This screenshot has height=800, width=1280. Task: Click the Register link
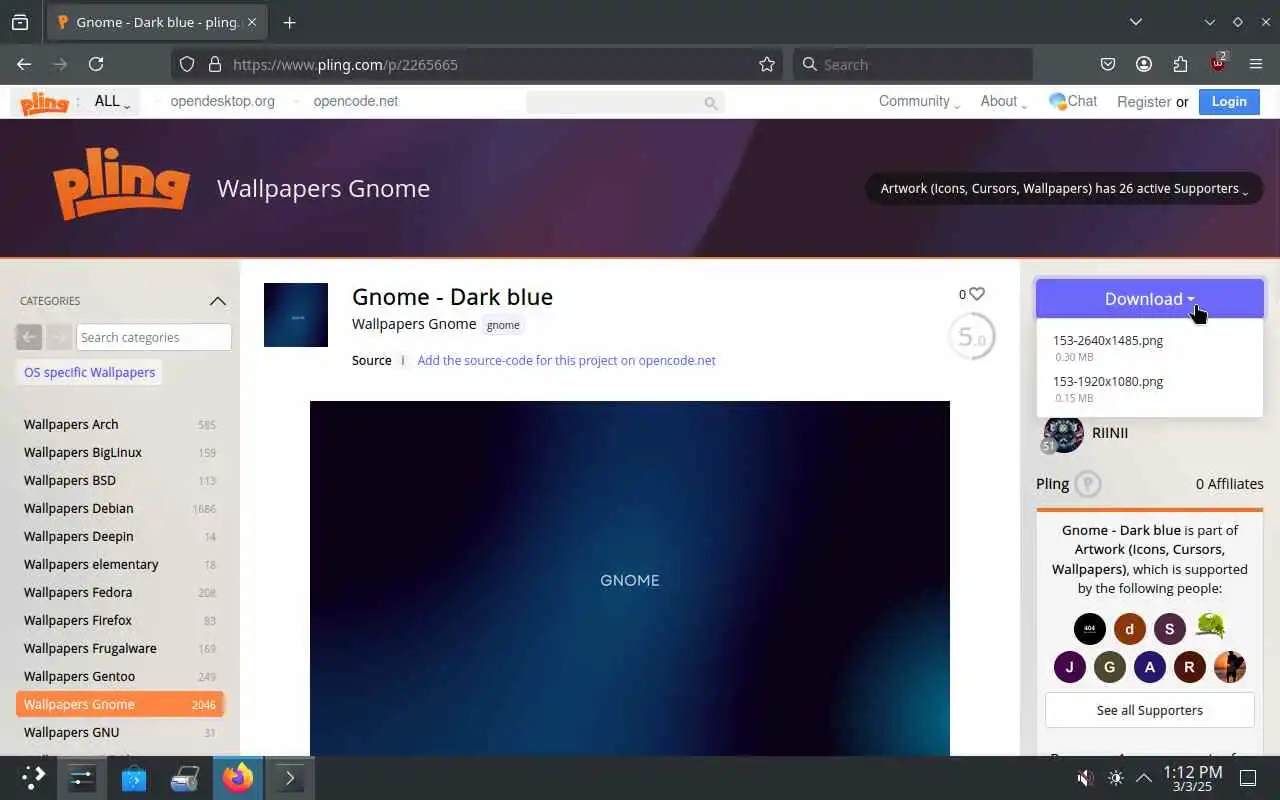pos(1144,102)
